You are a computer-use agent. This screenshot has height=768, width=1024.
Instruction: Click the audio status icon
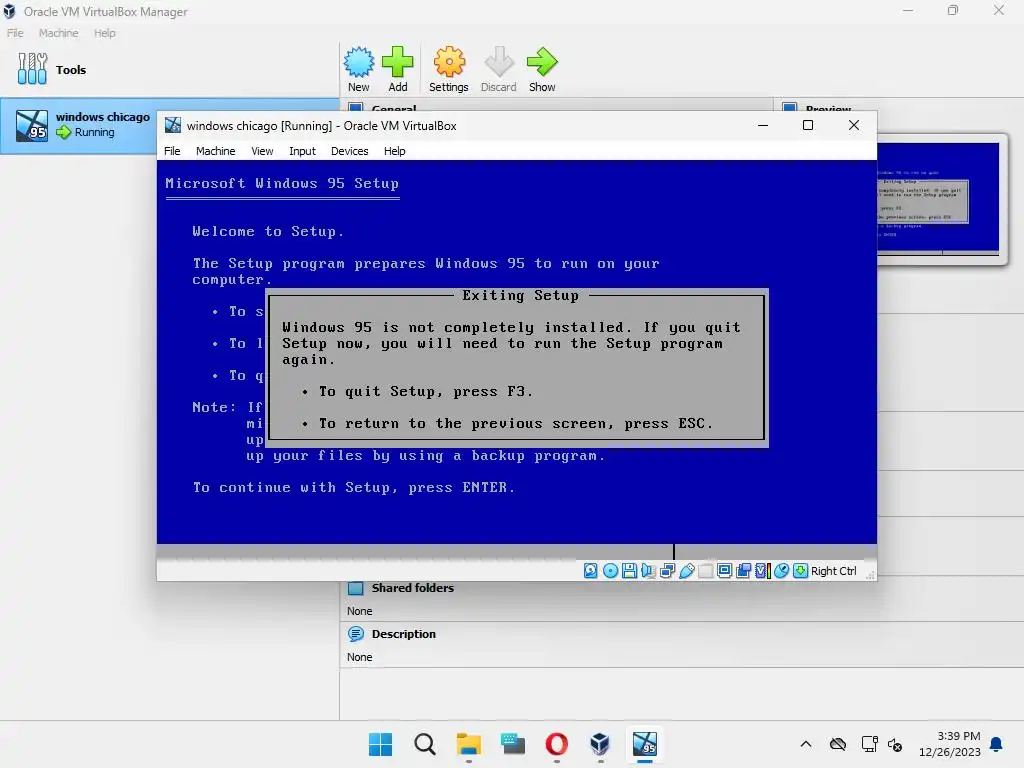[648, 571]
